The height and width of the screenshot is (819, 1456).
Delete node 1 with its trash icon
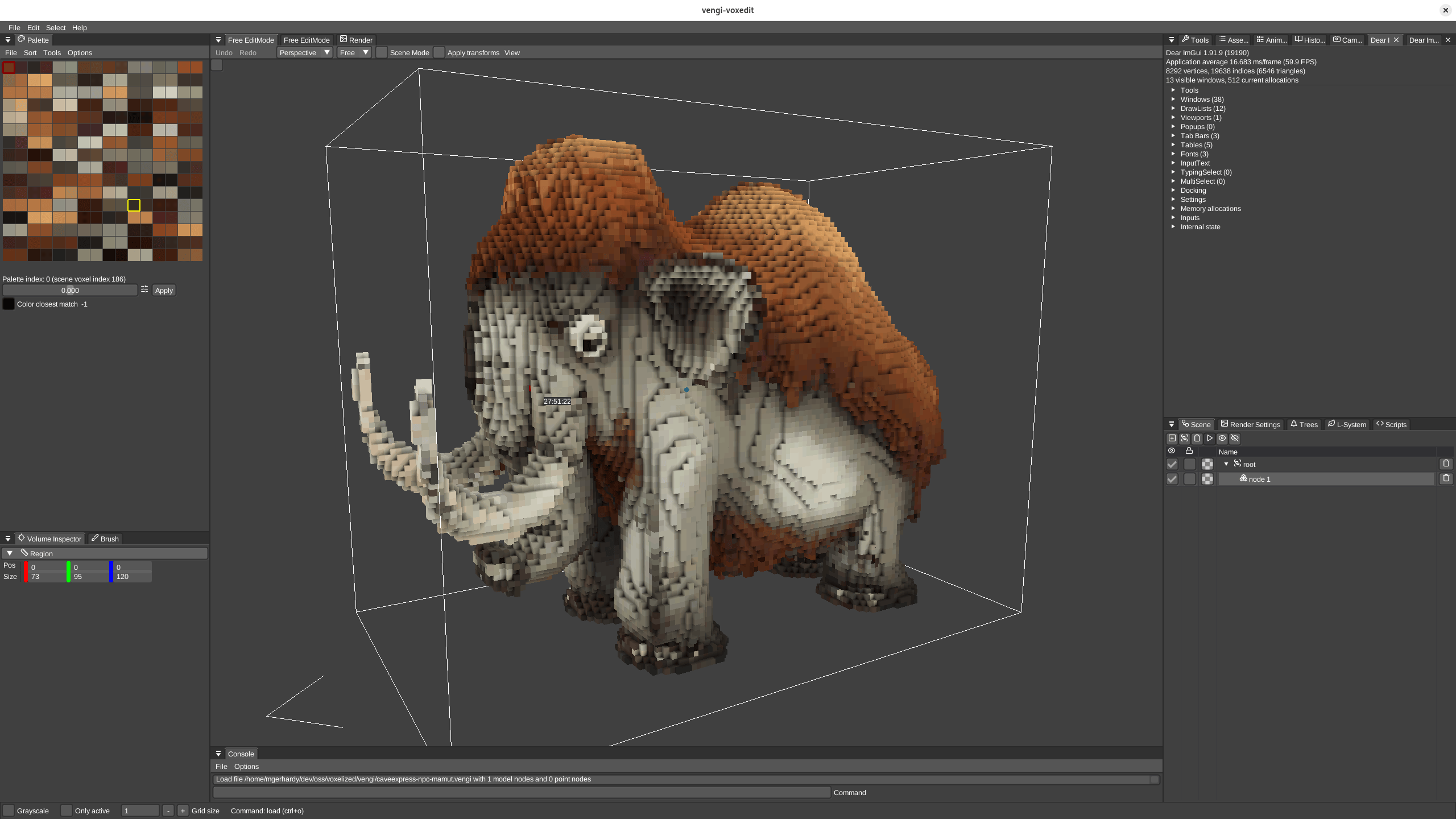[1446, 479]
